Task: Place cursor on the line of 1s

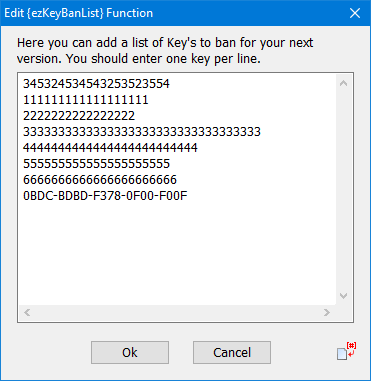Action: (85, 100)
